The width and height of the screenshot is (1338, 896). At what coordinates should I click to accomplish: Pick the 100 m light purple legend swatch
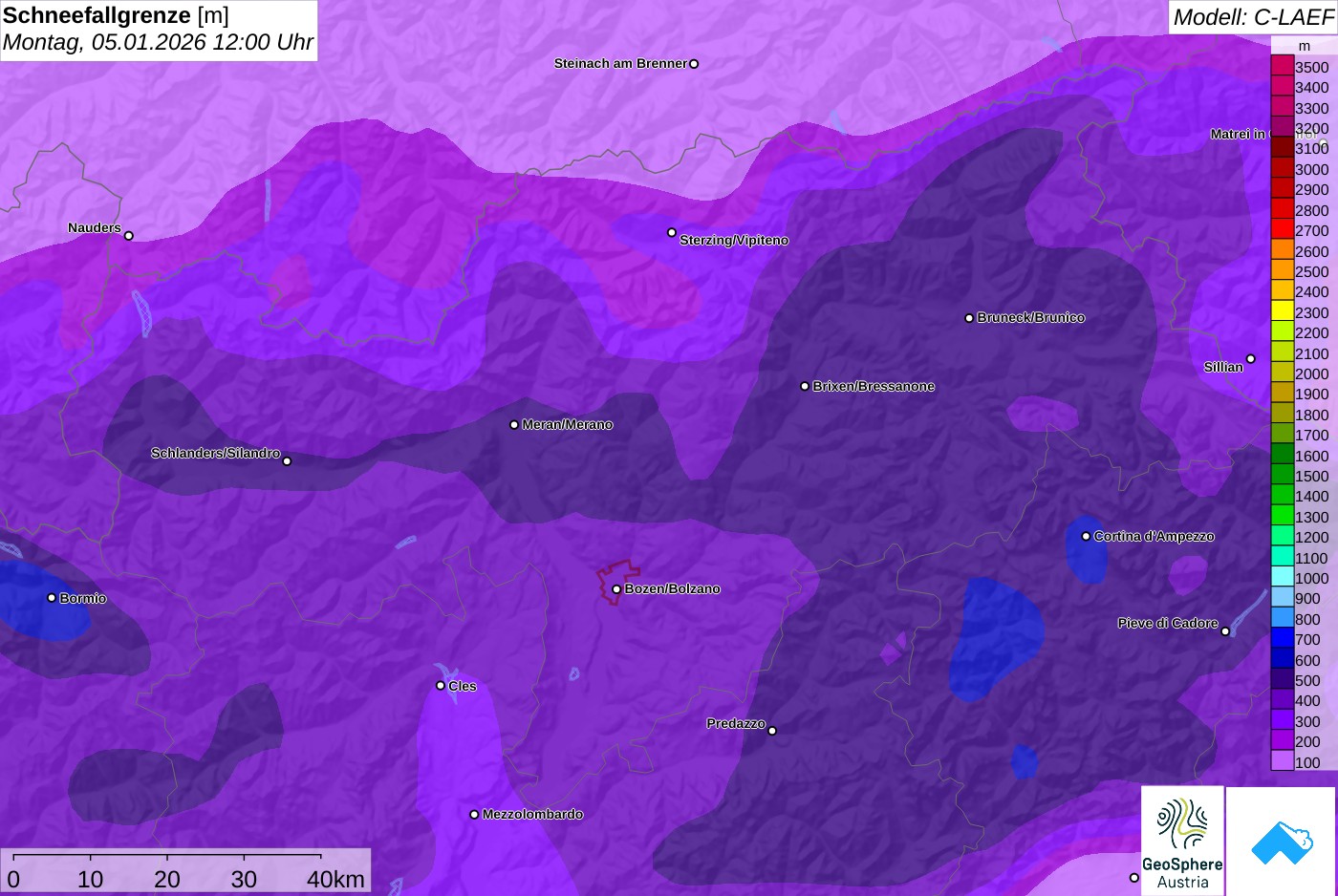pyautogui.click(x=1282, y=762)
